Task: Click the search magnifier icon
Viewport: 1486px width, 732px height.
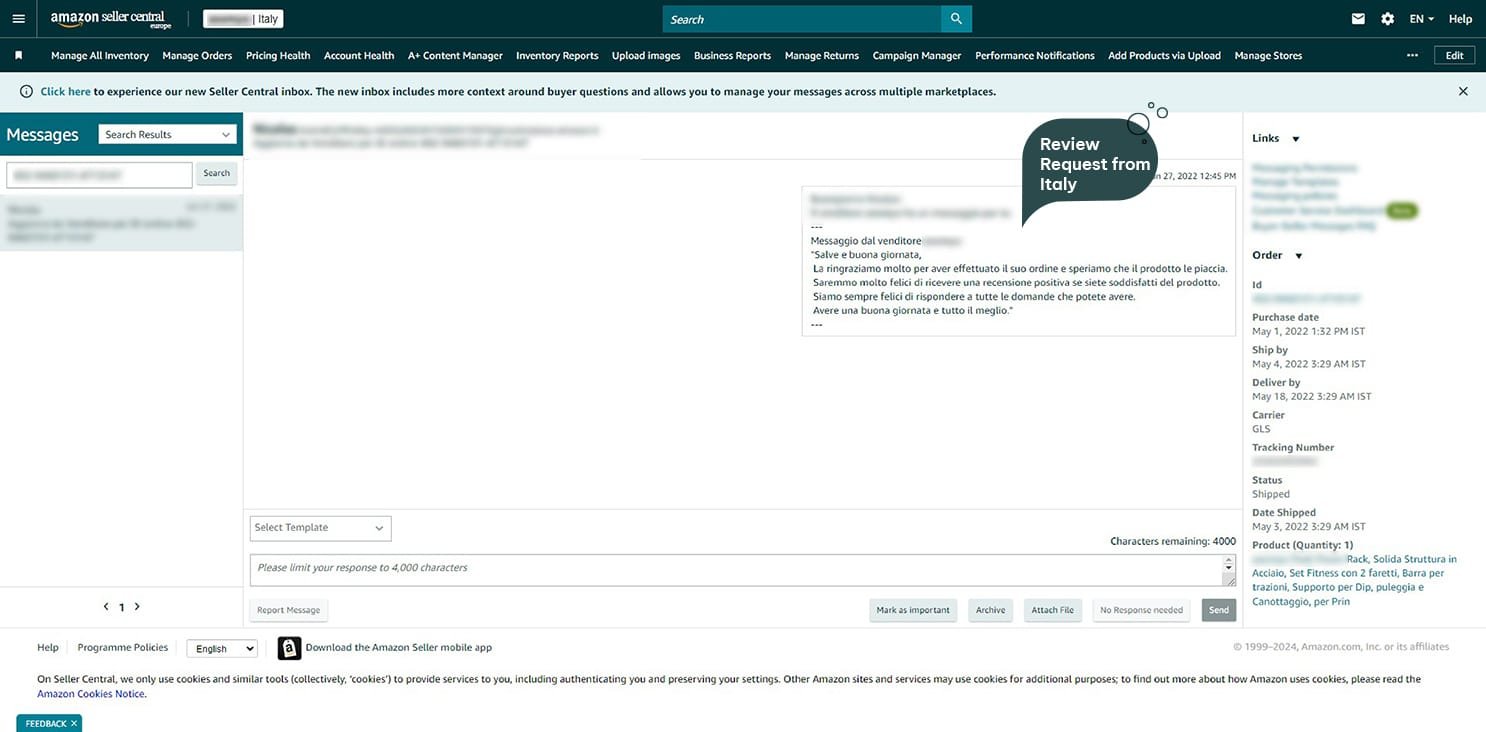Action: 956,19
